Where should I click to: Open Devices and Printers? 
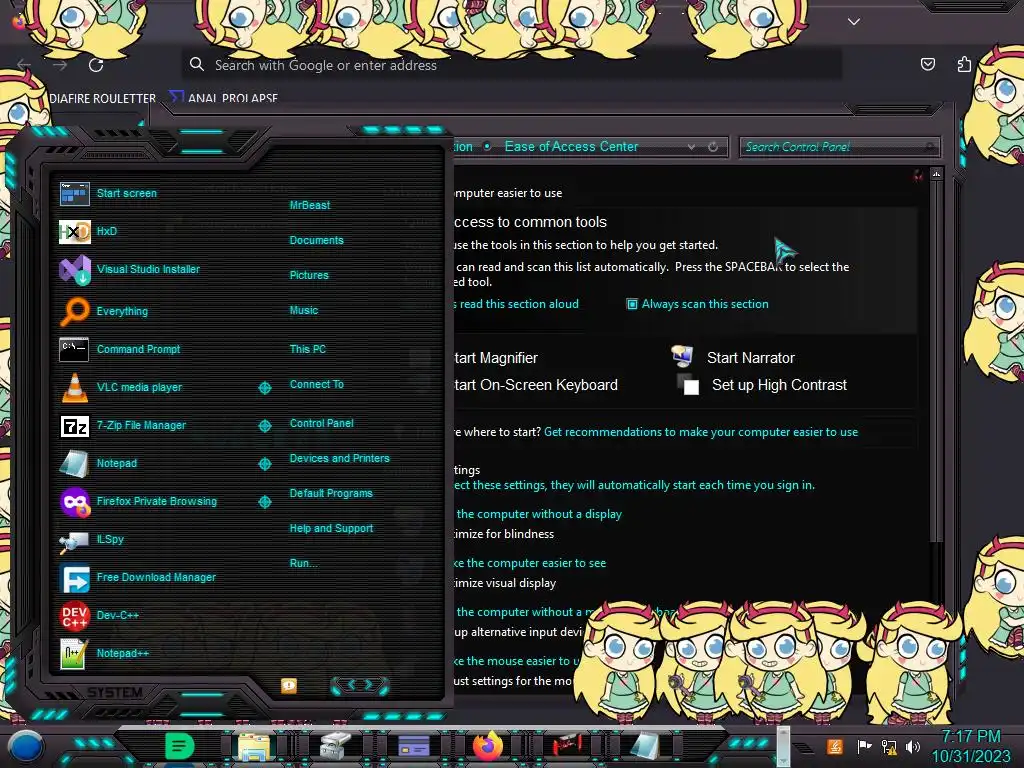(339, 458)
